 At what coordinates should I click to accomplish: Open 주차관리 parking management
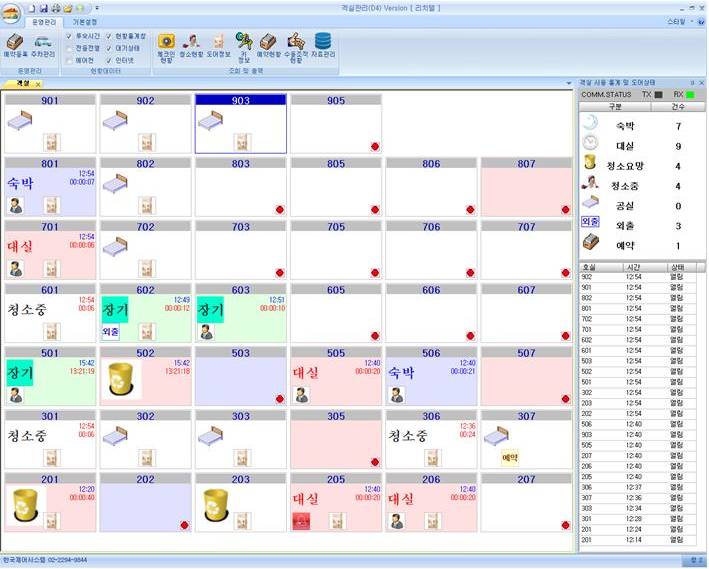(x=43, y=44)
